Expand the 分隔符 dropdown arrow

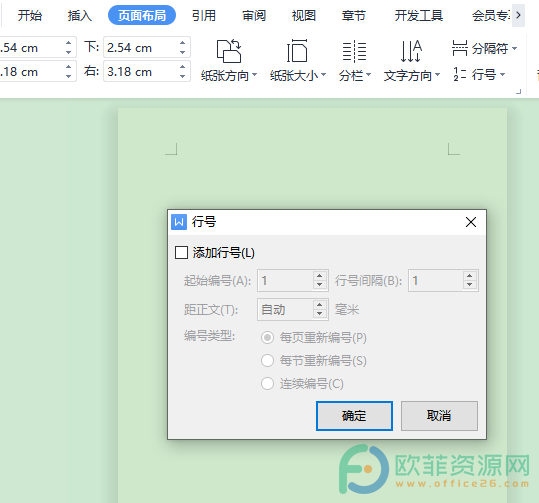[x=514, y=48]
